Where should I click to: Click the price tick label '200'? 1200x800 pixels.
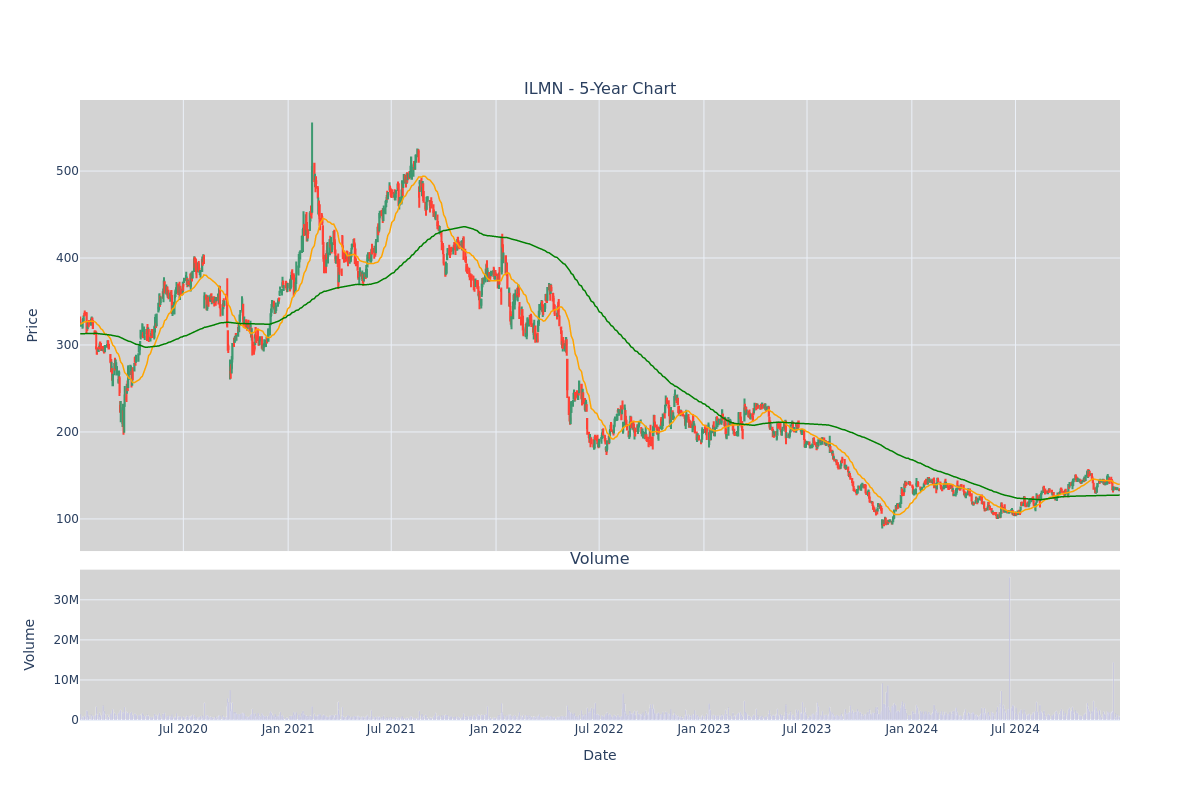[67, 432]
